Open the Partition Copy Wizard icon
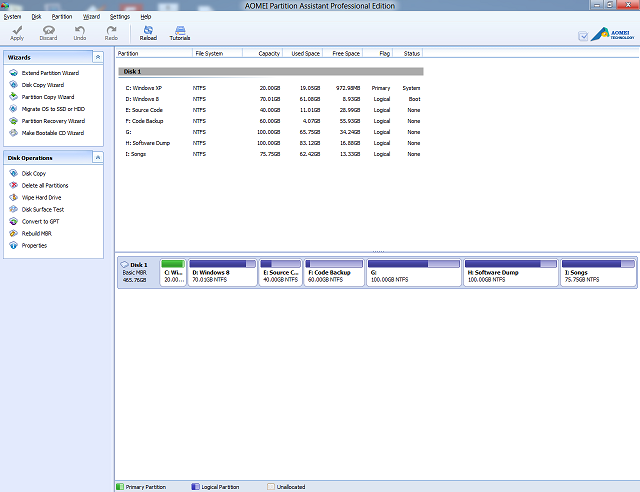 pos(13,96)
